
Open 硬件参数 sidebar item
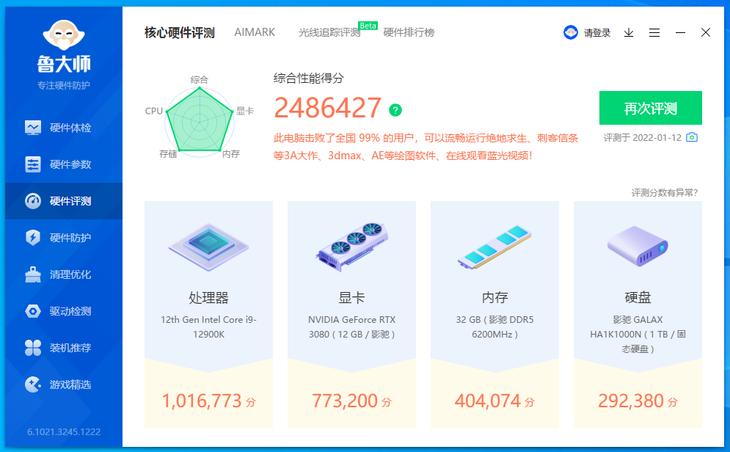tap(64, 164)
